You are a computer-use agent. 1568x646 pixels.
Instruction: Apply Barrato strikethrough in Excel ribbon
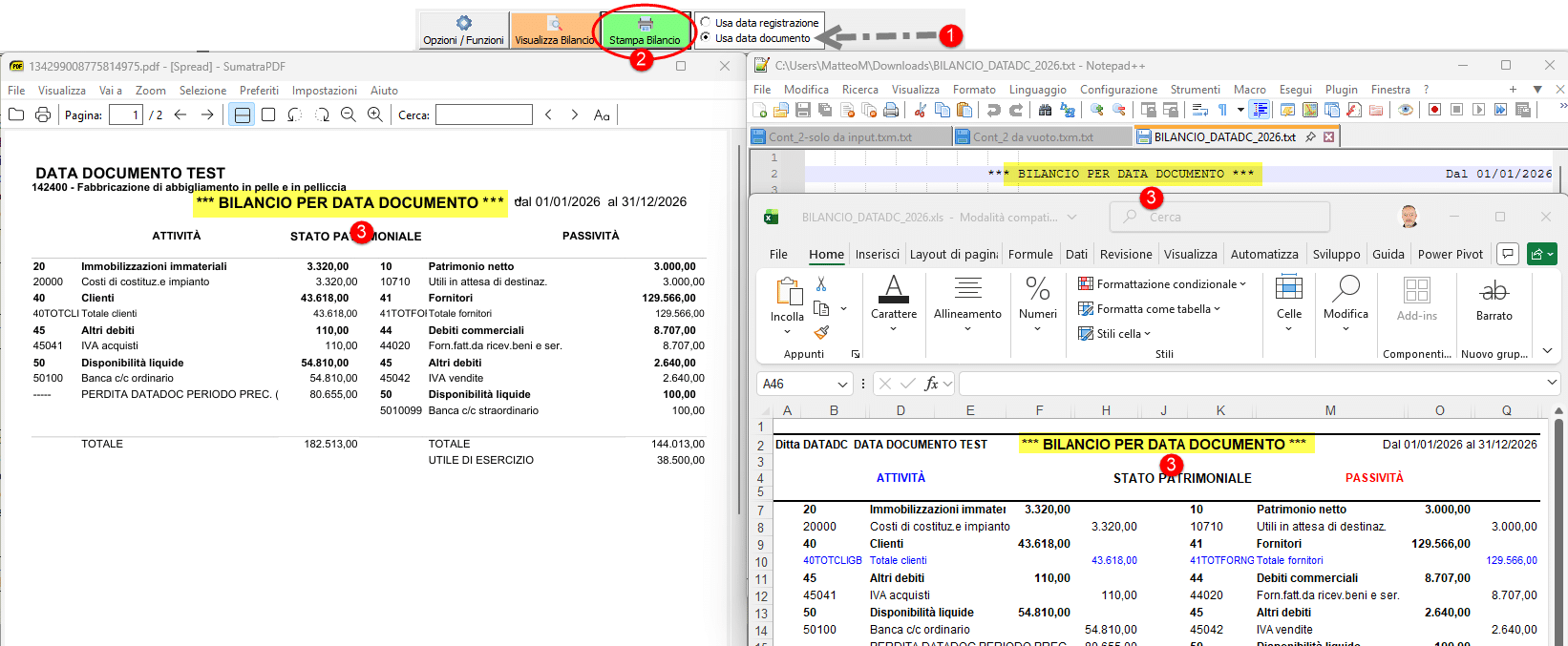[x=1494, y=301]
